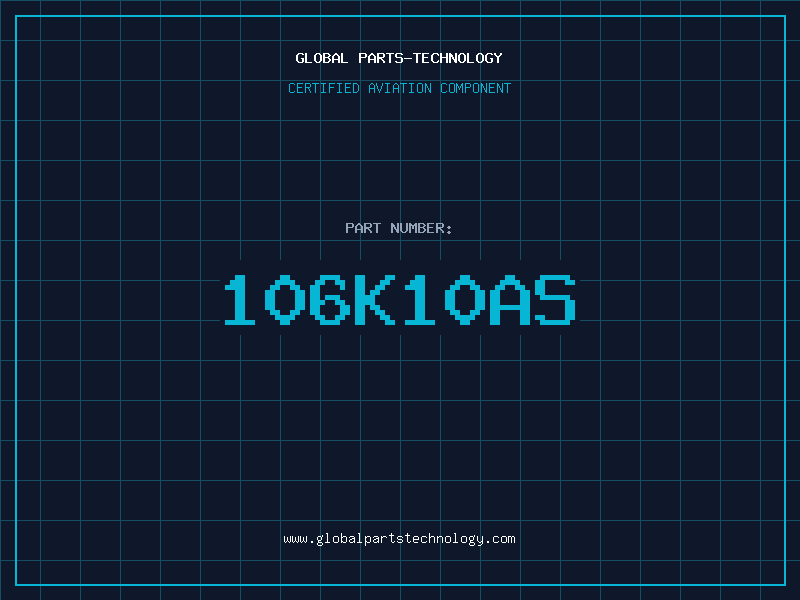Open the www.globalpartstechnology.com website link
The width and height of the screenshot is (800, 600).
pyautogui.click(x=399, y=539)
